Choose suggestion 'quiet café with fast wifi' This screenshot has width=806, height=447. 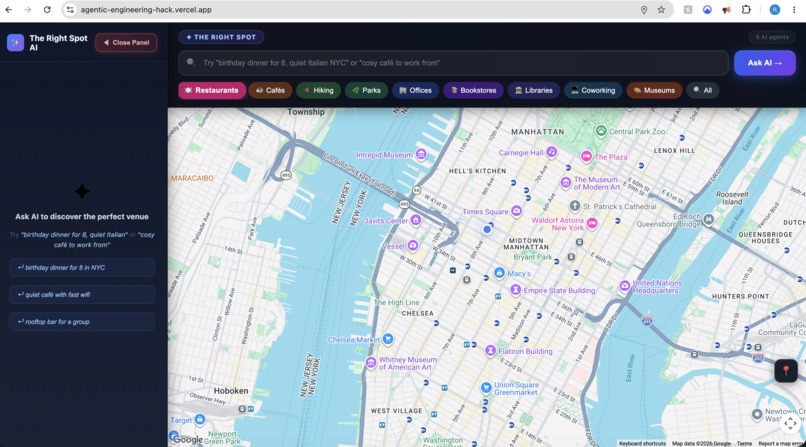[x=82, y=294]
